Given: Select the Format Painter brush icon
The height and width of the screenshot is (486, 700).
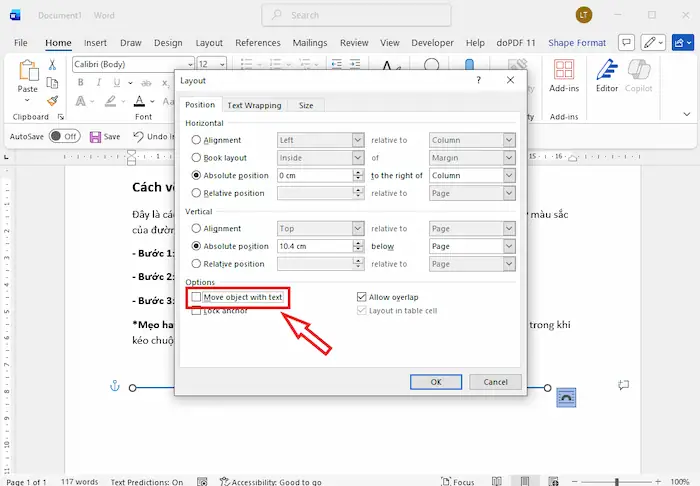Looking at the screenshot, I should tap(52, 100).
